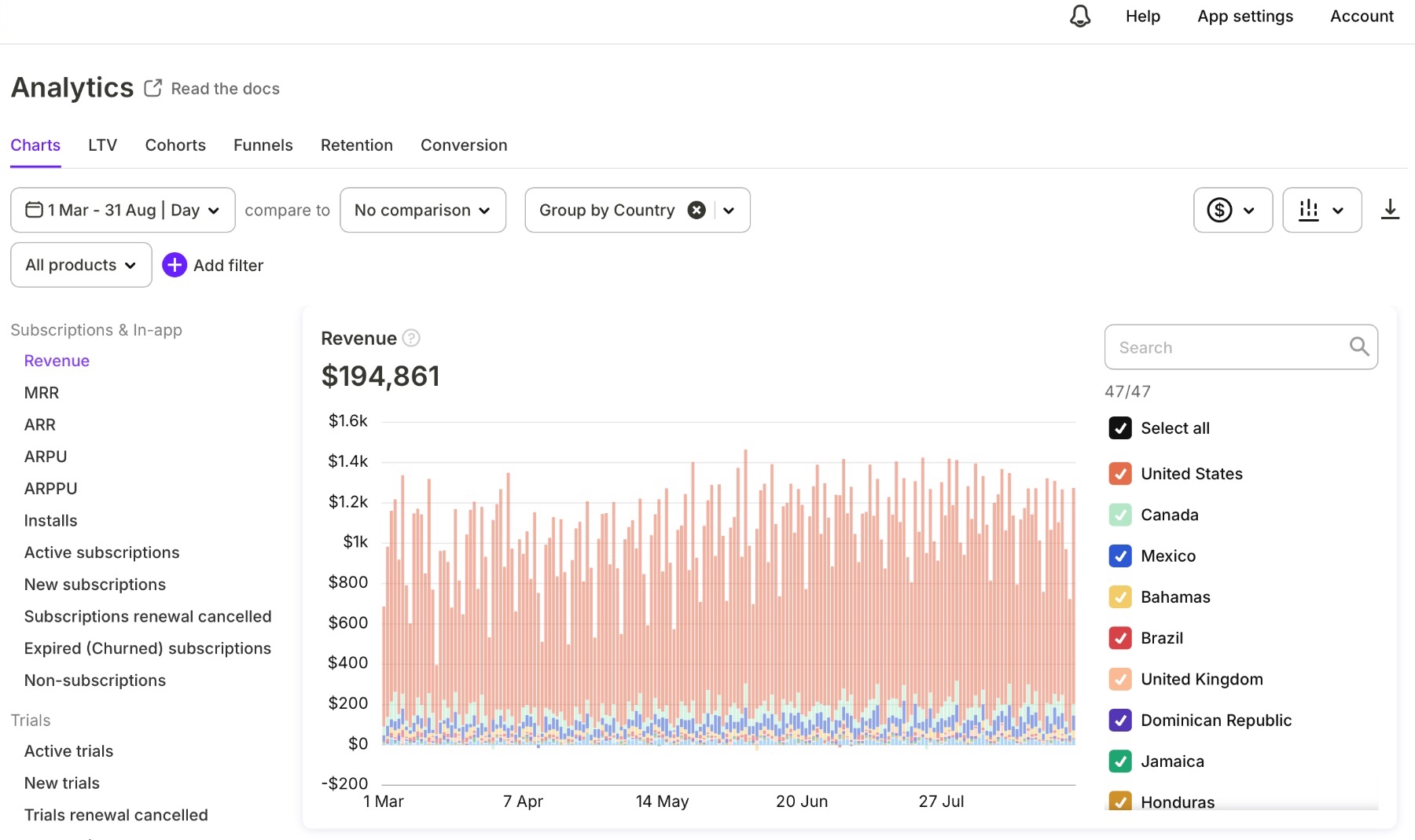This screenshot has height=840, width=1415.
Task: Uncheck the Canada checkbox
Action: click(1120, 515)
